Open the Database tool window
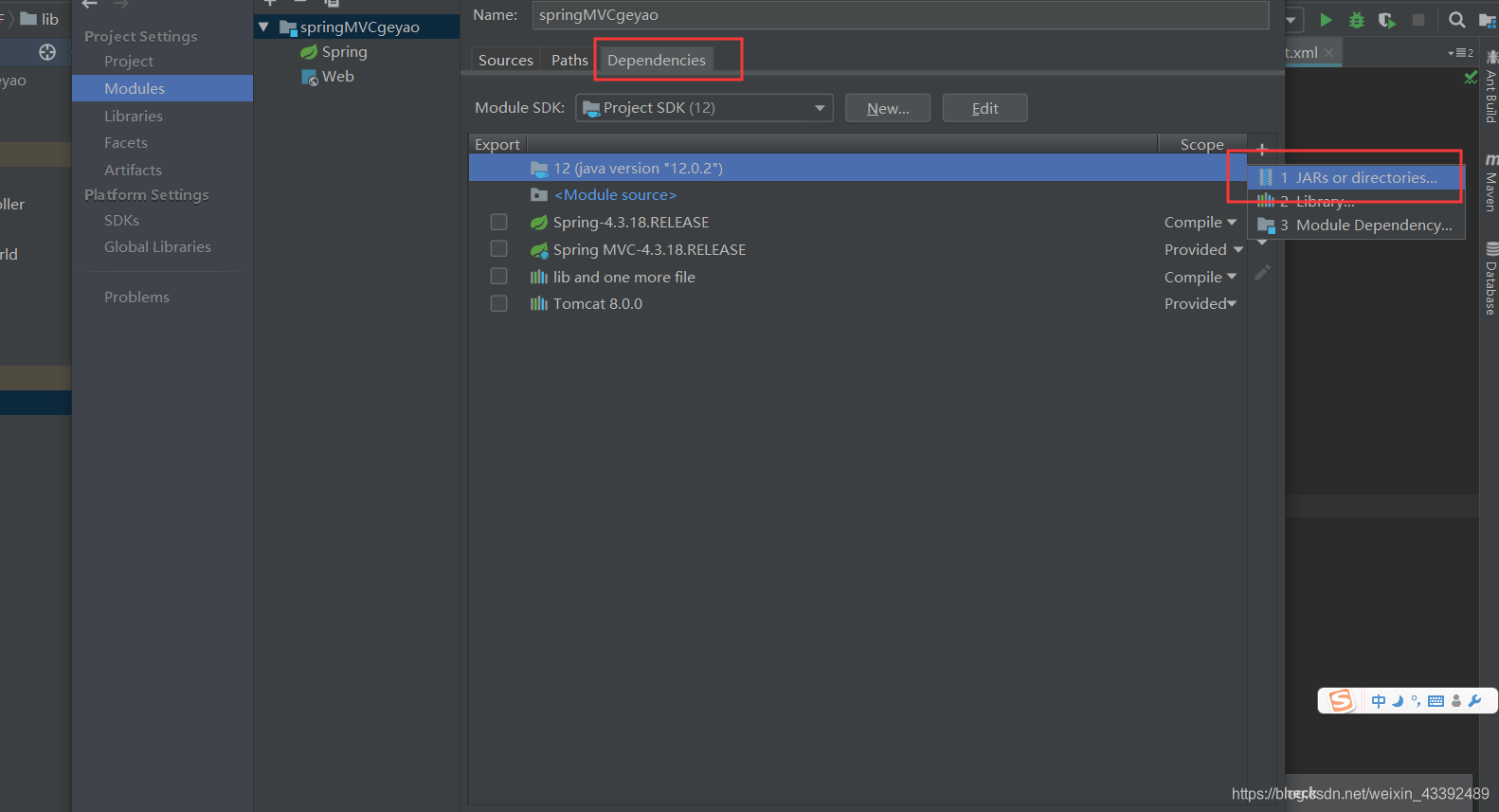 (x=1490, y=280)
